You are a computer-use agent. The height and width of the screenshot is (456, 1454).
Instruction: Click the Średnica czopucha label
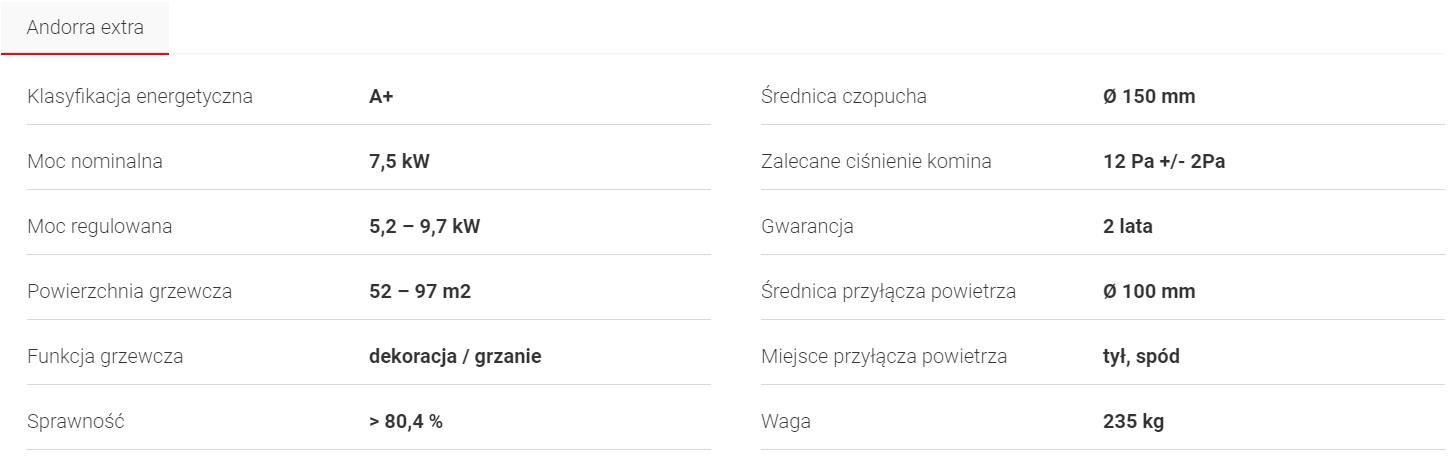844,97
